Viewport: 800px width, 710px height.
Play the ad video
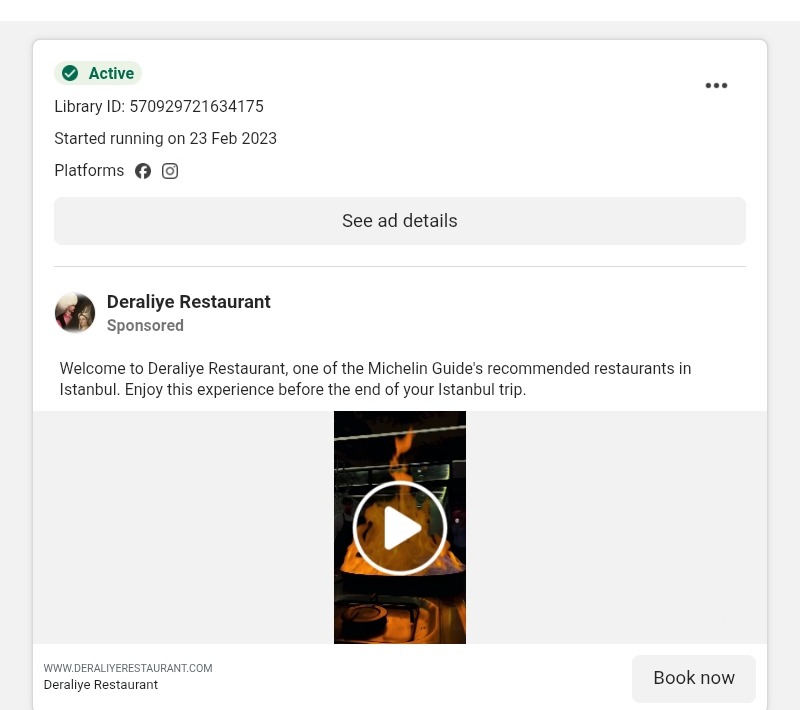(400, 528)
